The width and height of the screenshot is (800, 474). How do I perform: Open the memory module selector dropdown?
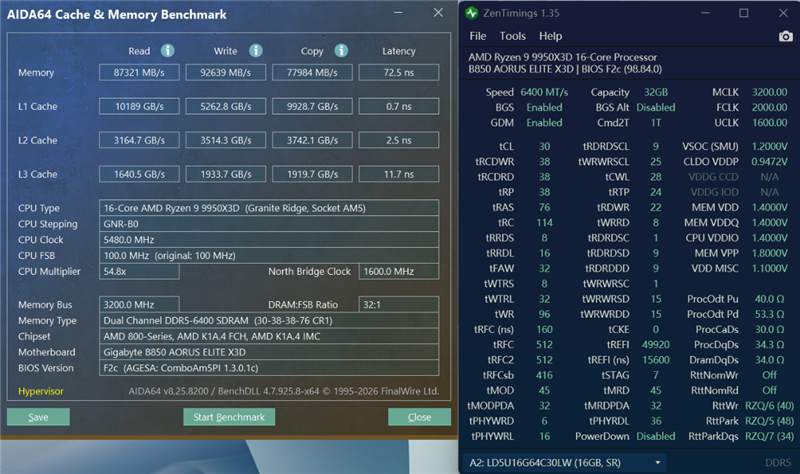coord(565,463)
